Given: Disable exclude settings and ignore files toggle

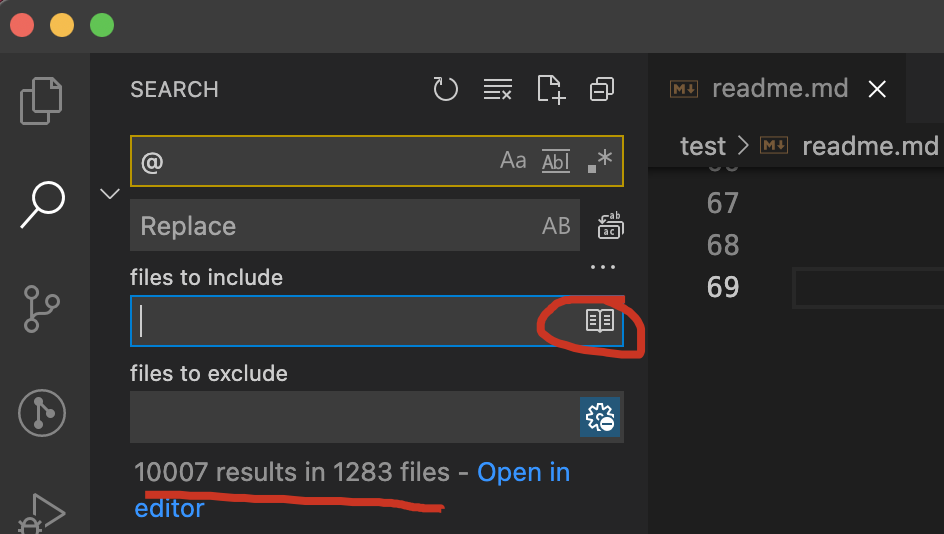Looking at the screenshot, I should [x=600, y=417].
